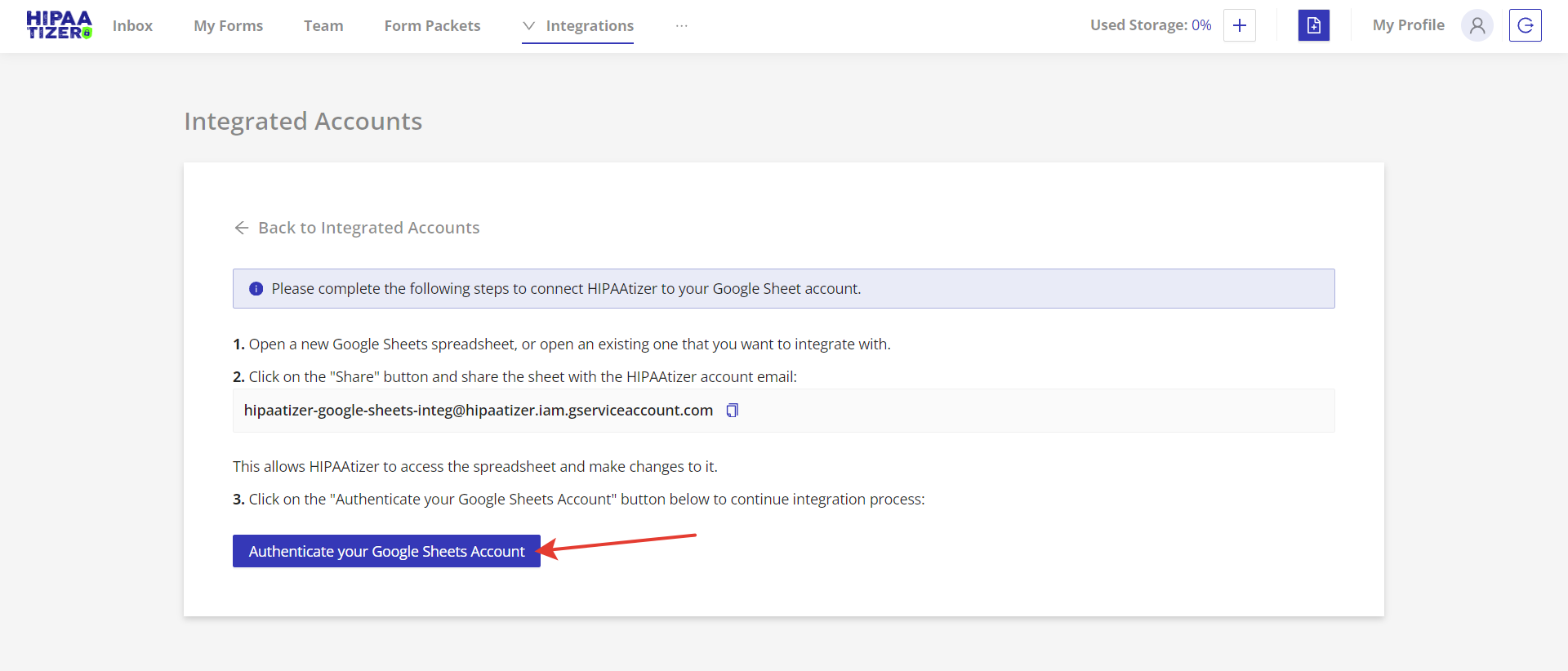Click the My Profile text
The image size is (1568, 671).
click(1408, 25)
